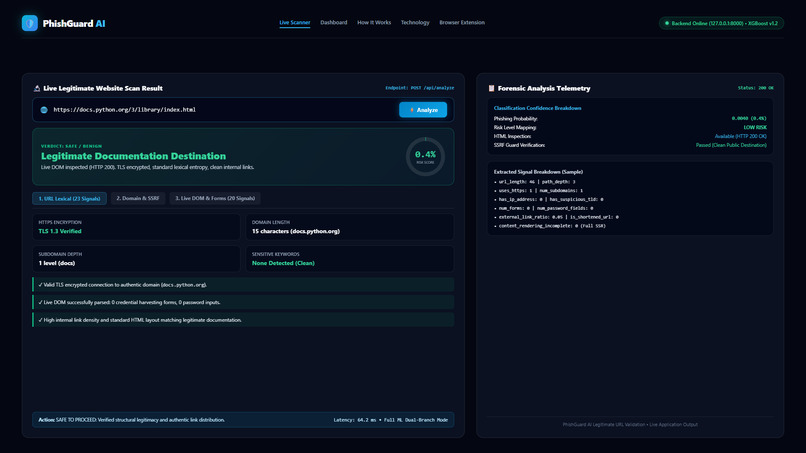This screenshot has height=453, width=806.
Task: Click the Backend Online status badge
Action: [x=721, y=23]
